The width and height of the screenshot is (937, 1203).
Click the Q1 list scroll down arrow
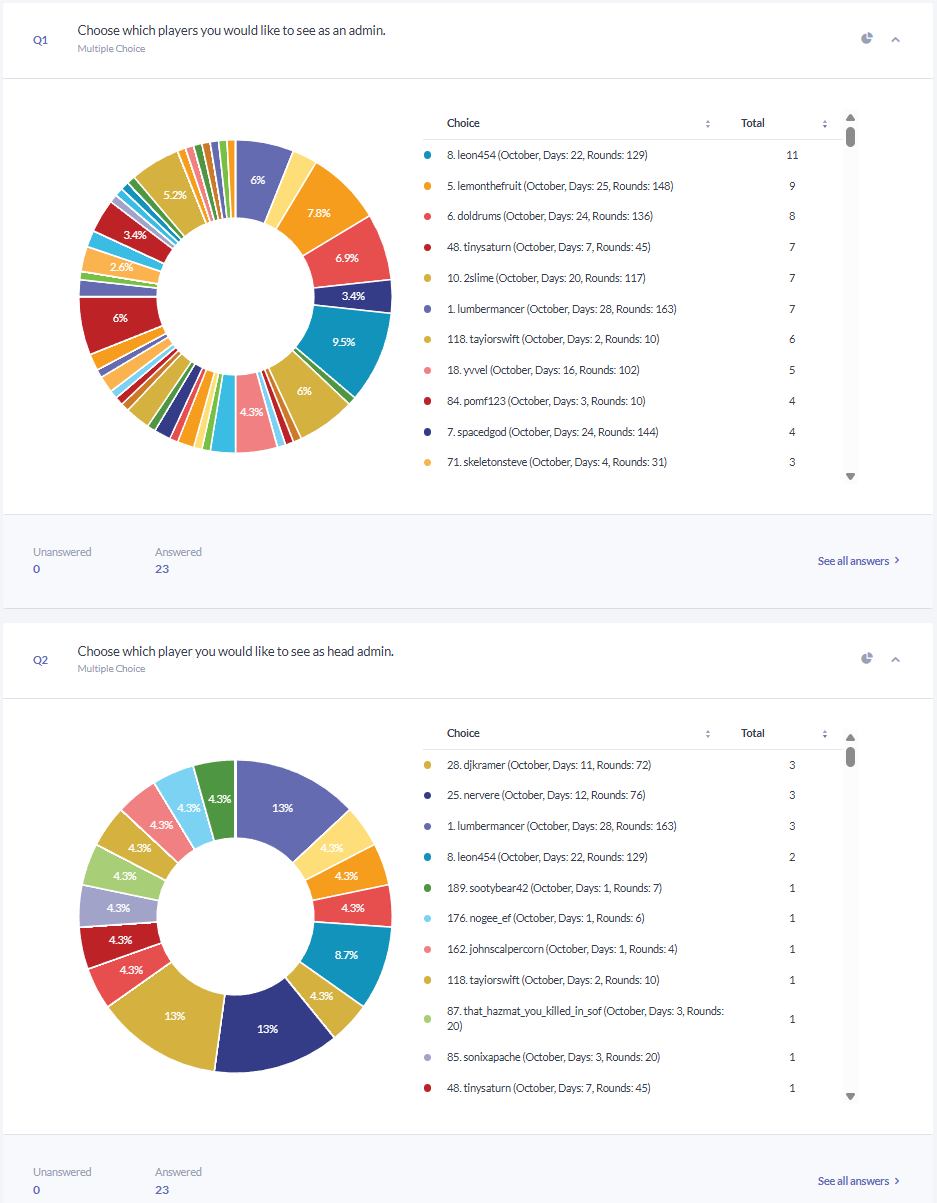pos(850,477)
